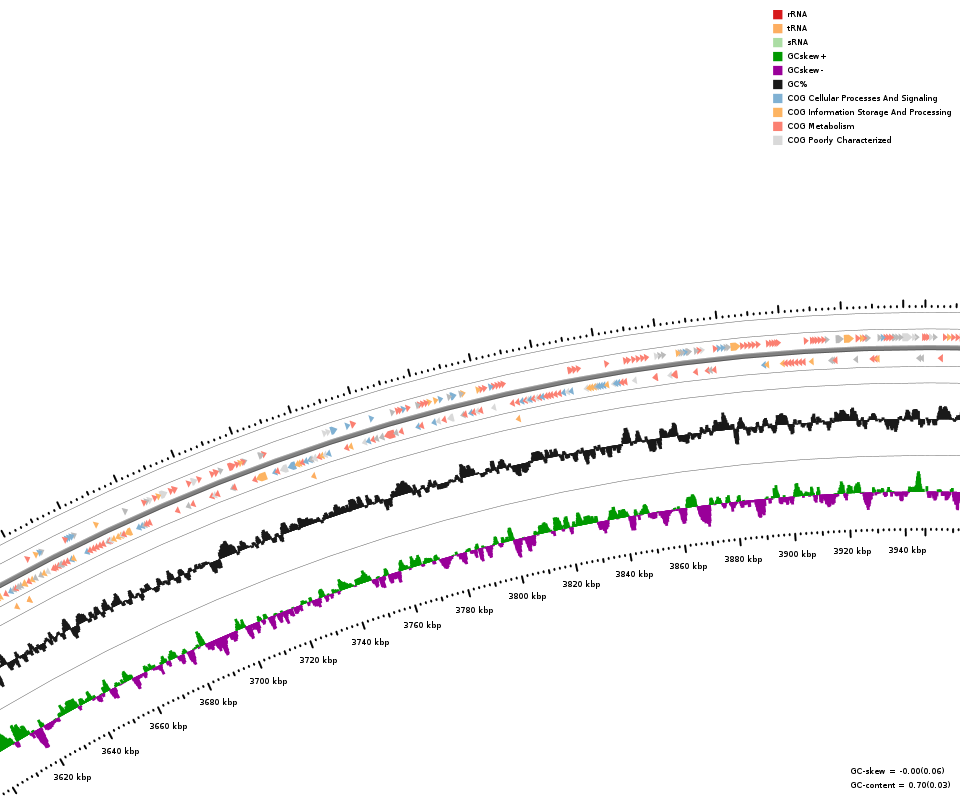The width and height of the screenshot is (960, 800).
Task: Select the GCskew- purple legend swatch
Action: coord(778,70)
